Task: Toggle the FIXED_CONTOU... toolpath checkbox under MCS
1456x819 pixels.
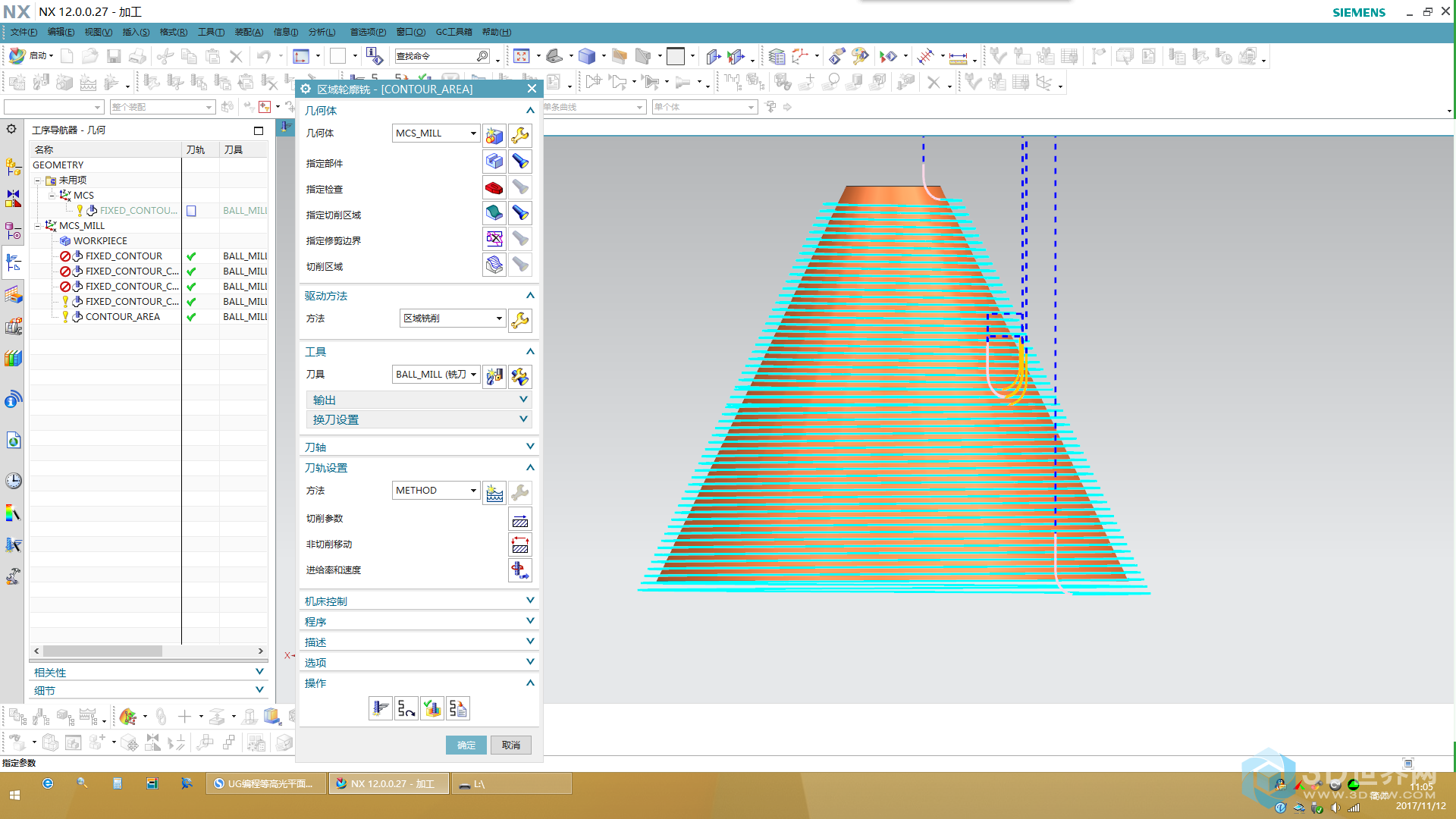Action: point(192,211)
